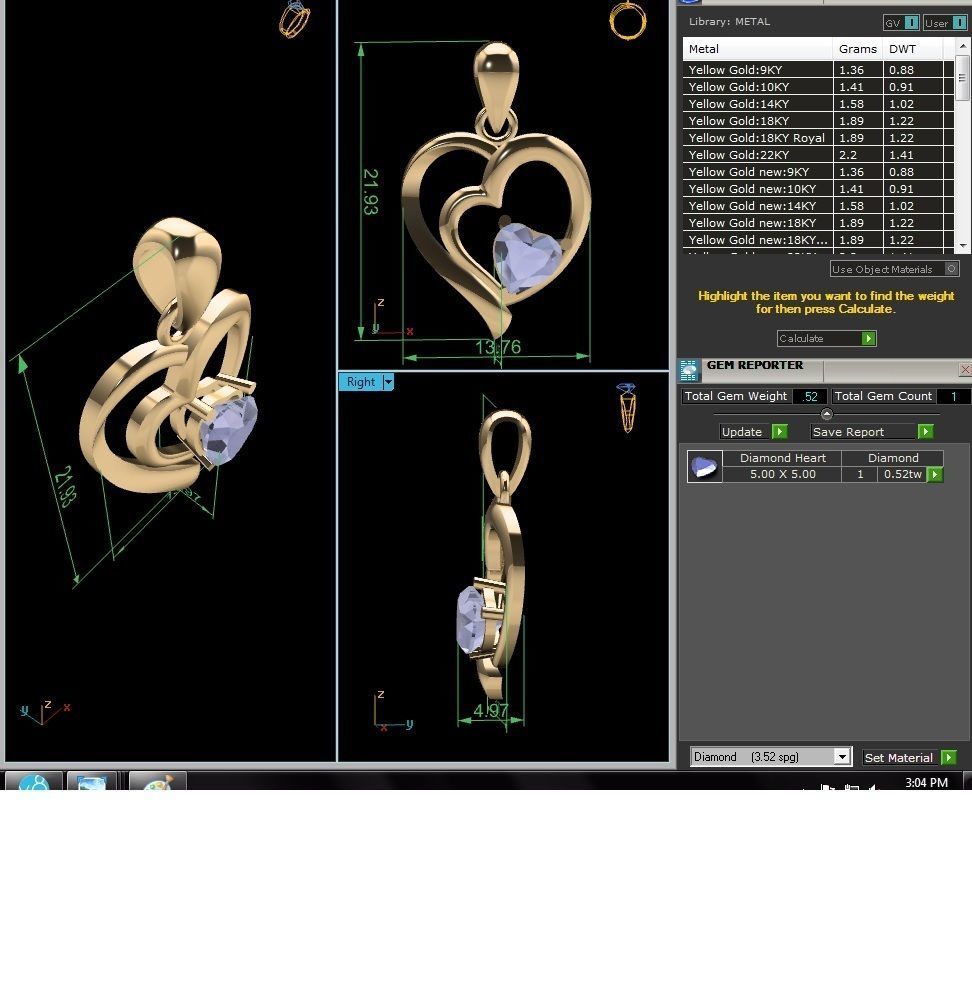
Task: Select the Yellow Gold new:18KY row
Action: click(x=818, y=222)
